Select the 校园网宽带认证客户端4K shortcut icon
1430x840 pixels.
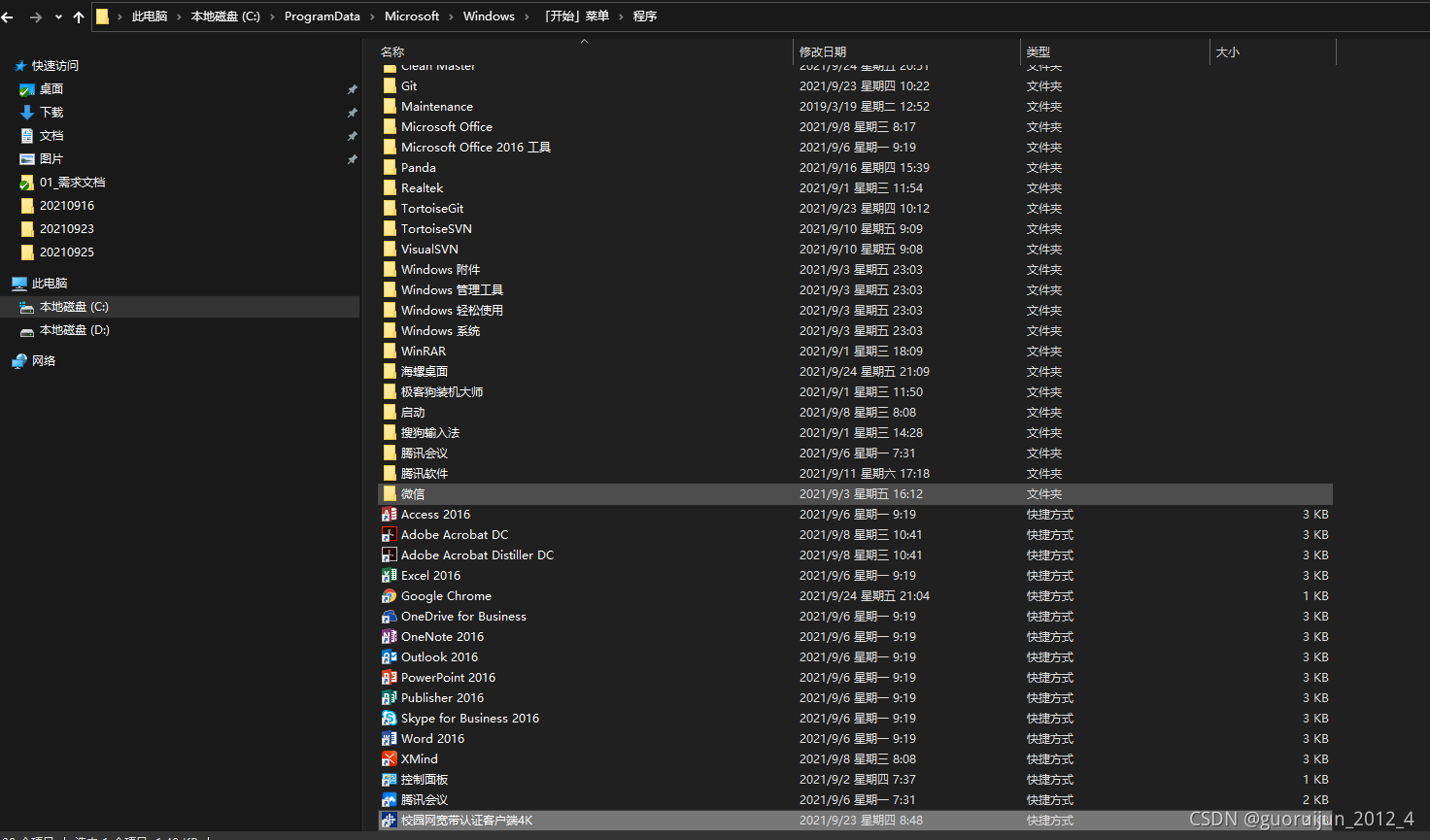tap(389, 821)
